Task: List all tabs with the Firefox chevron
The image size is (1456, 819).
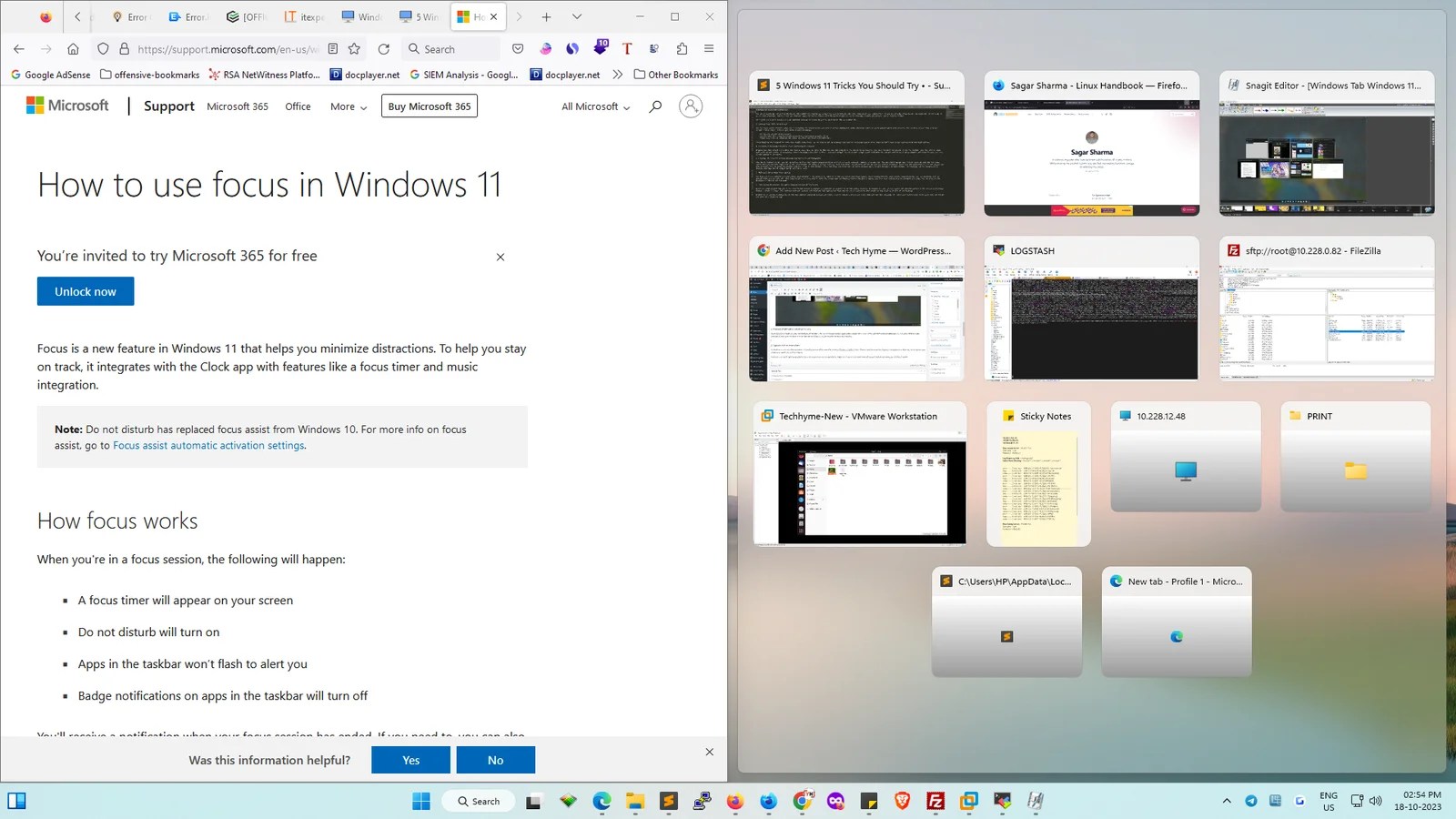Action: 577,16
